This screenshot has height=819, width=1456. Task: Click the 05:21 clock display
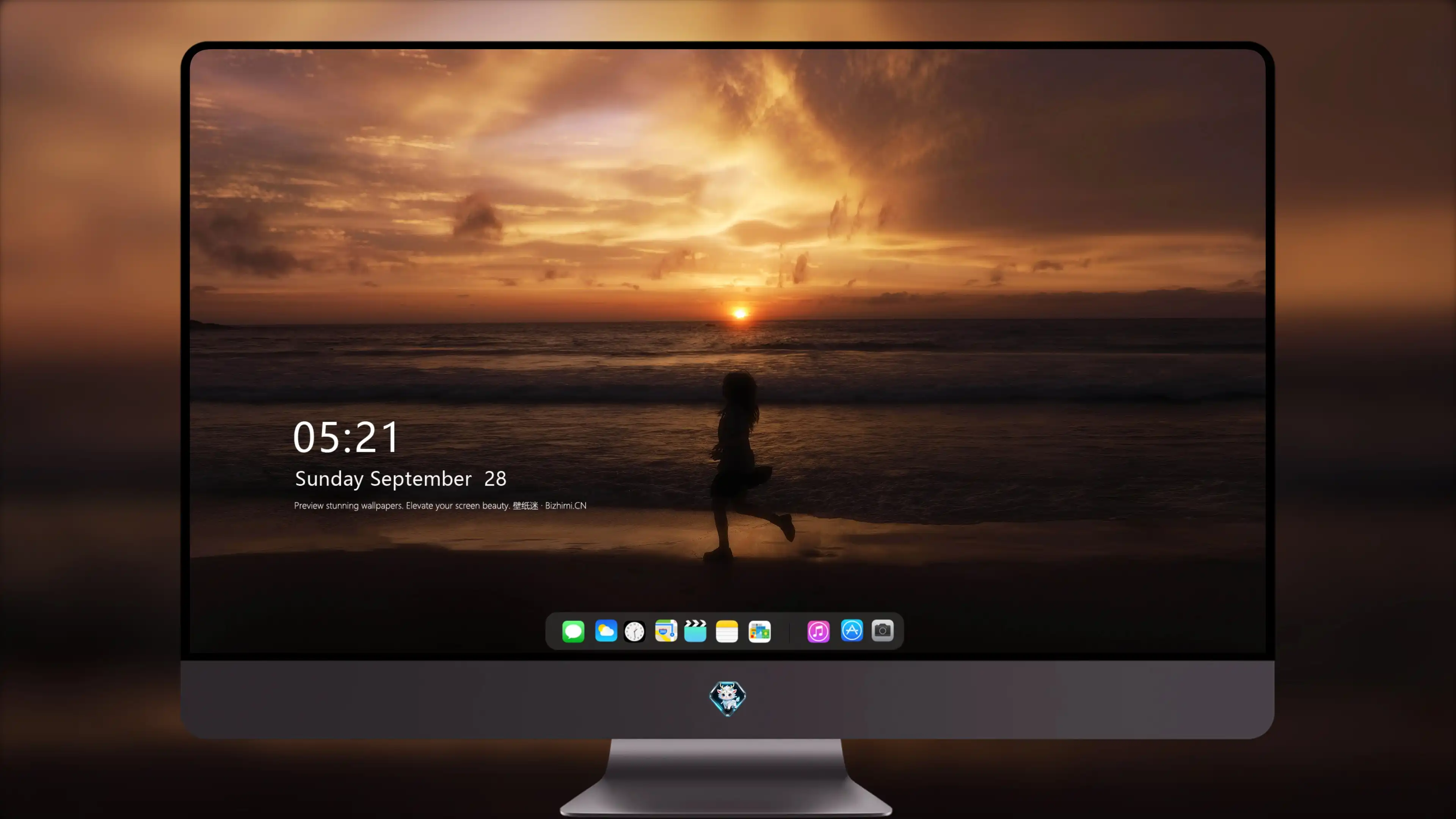coord(346,437)
